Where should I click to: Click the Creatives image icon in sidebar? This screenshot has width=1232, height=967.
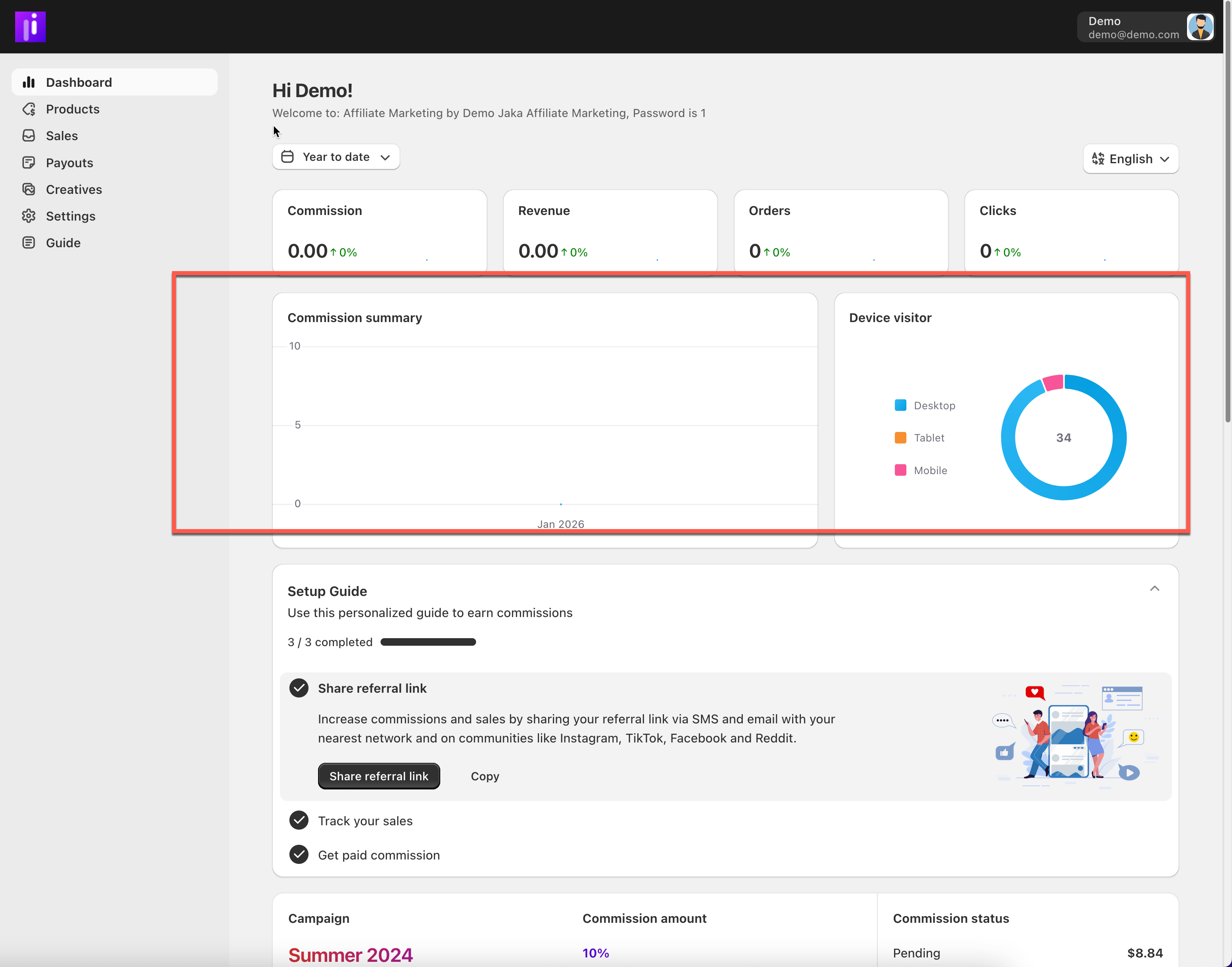[x=29, y=189]
